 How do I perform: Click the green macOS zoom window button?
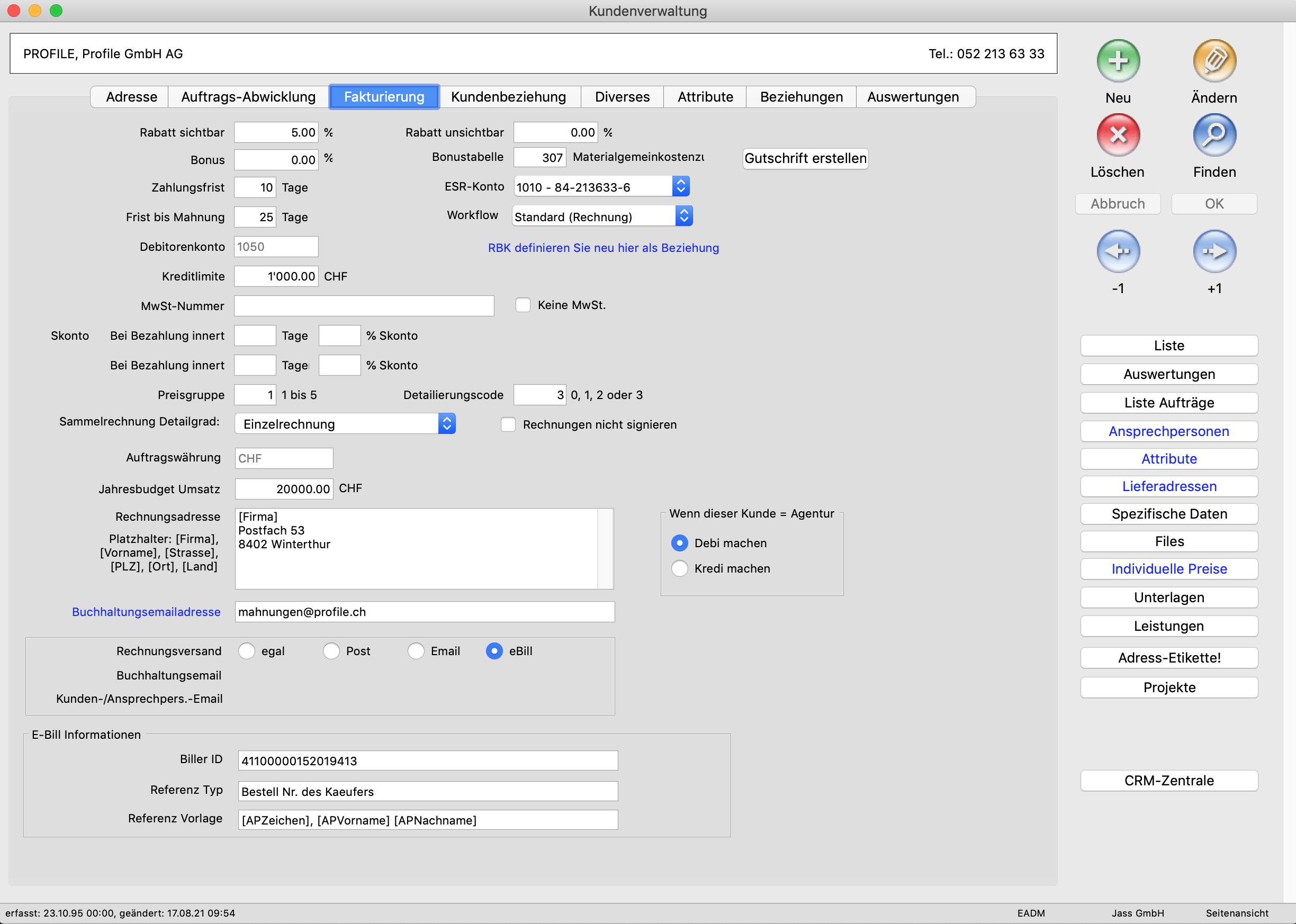[x=56, y=10]
